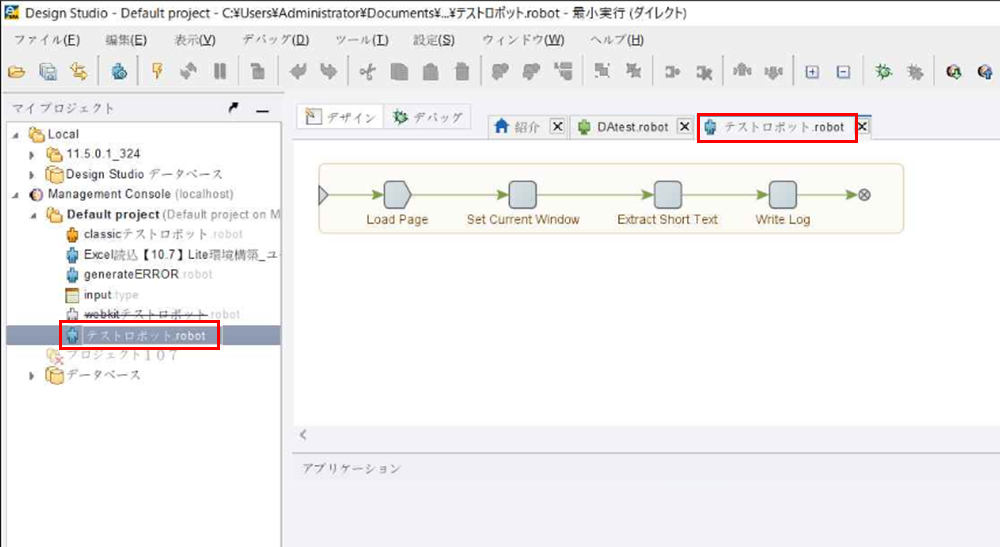1000x547 pixels.
Task: Expand the Design Studio データベース folder
Action: [x=31, y=174]
